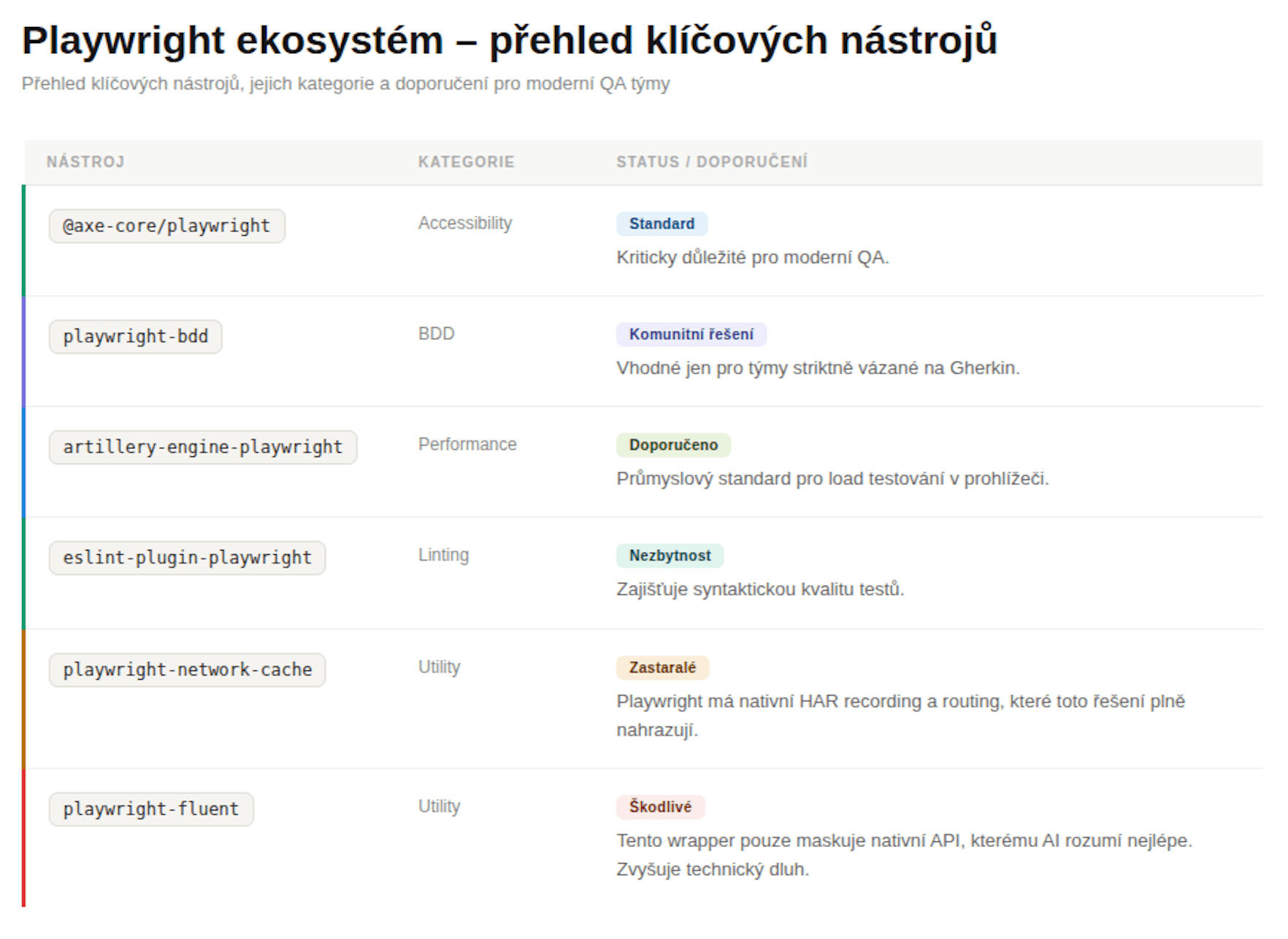Click the orange Zastaralé badge
Viewport: 1288px width, 939px height.
click(663, 668)
